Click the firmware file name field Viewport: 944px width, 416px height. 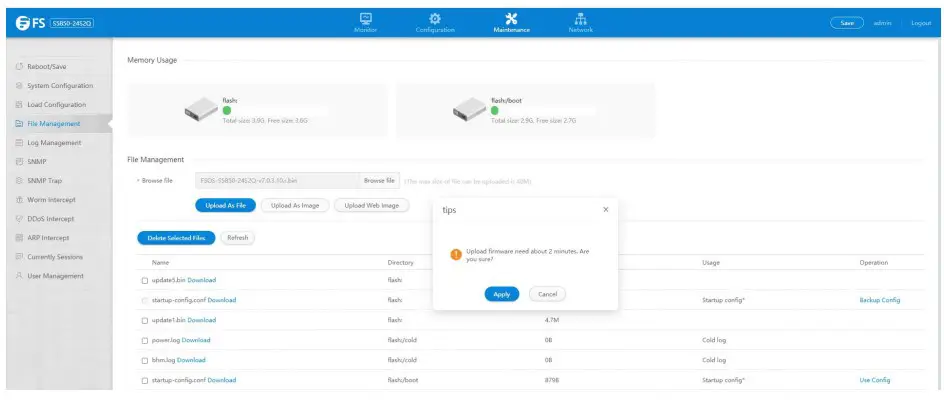277,181
